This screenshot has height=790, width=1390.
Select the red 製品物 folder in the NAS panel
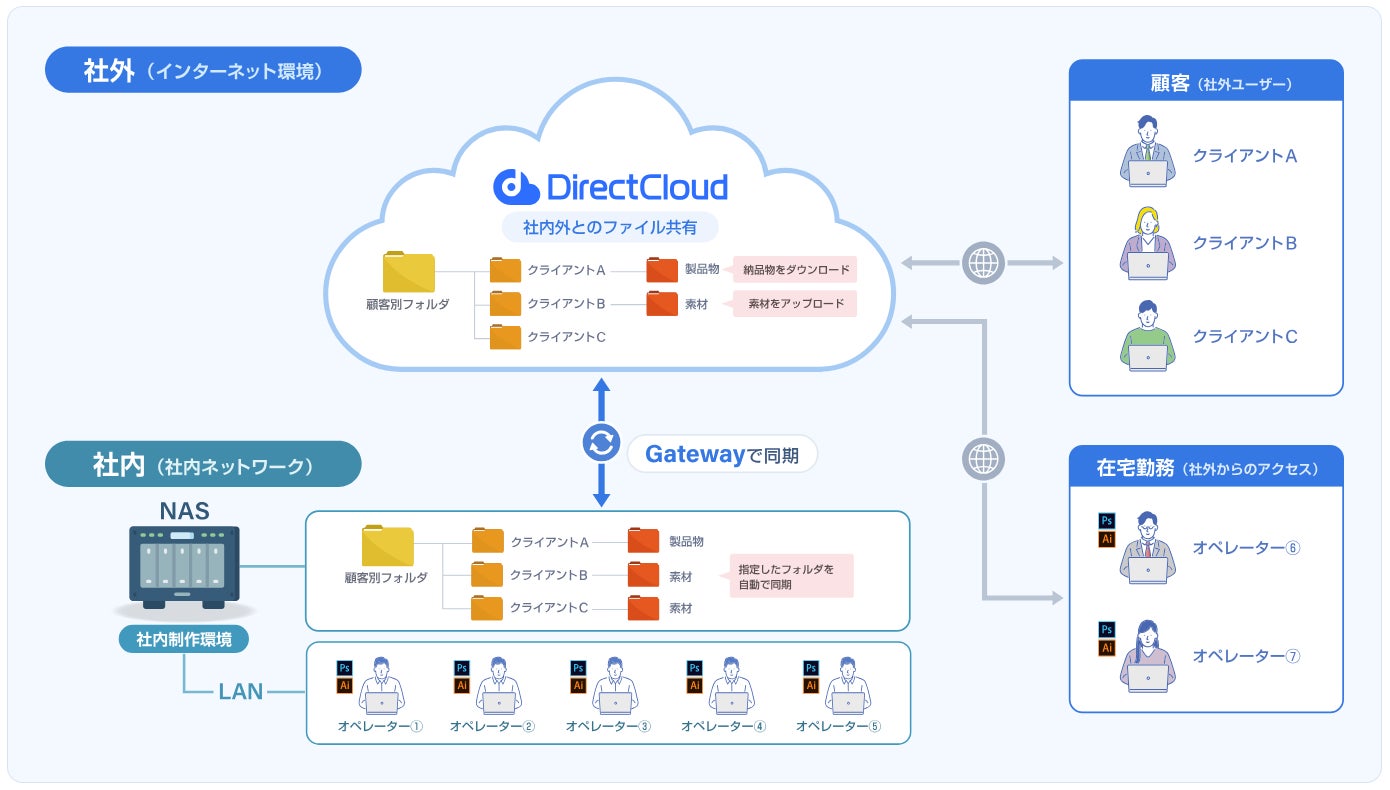coord(643,542)
